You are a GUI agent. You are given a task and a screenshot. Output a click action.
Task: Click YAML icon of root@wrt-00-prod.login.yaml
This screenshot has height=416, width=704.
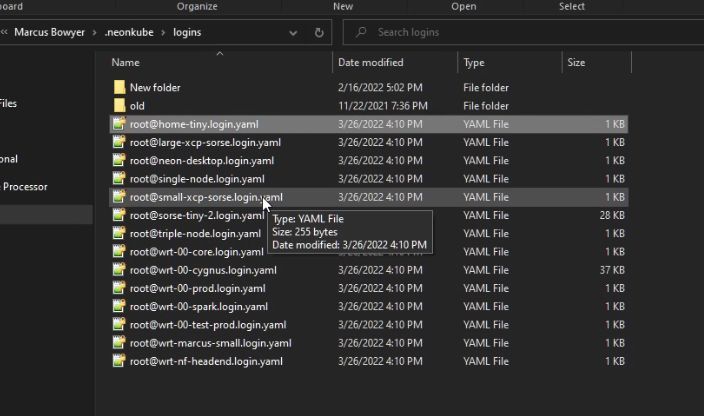pos(119,288)
